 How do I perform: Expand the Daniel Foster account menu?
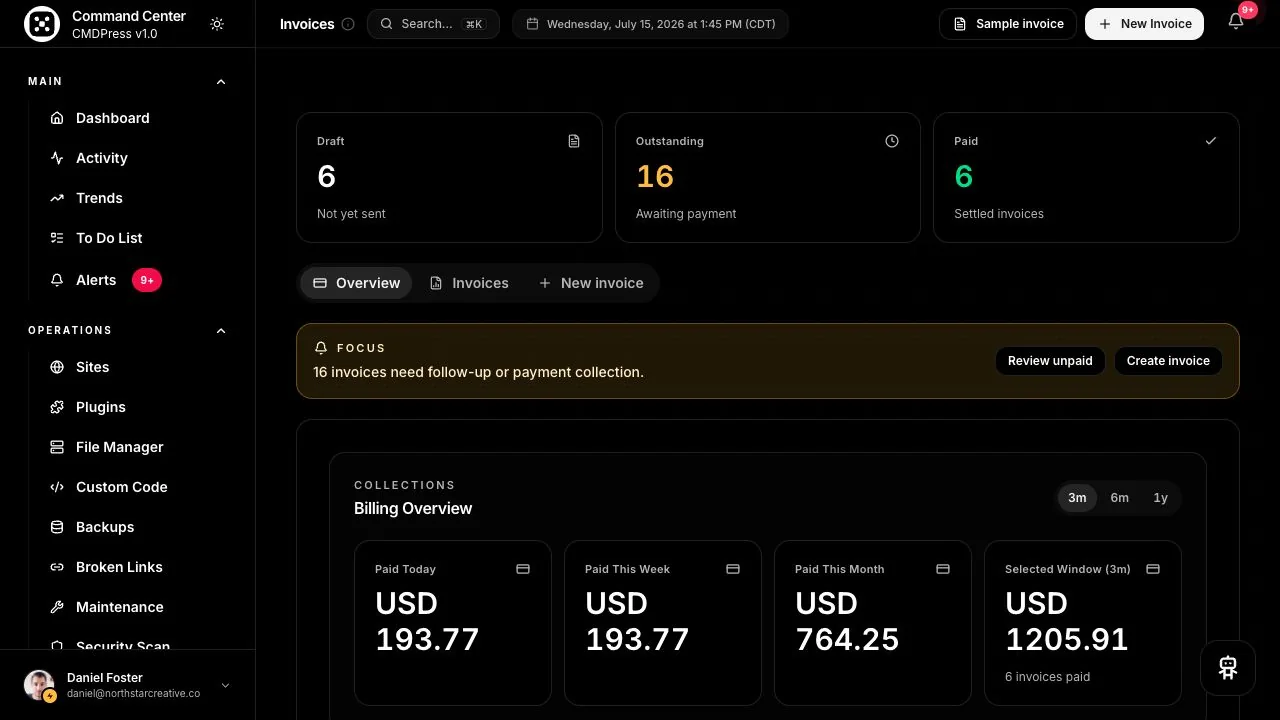(x=225, y=685)
